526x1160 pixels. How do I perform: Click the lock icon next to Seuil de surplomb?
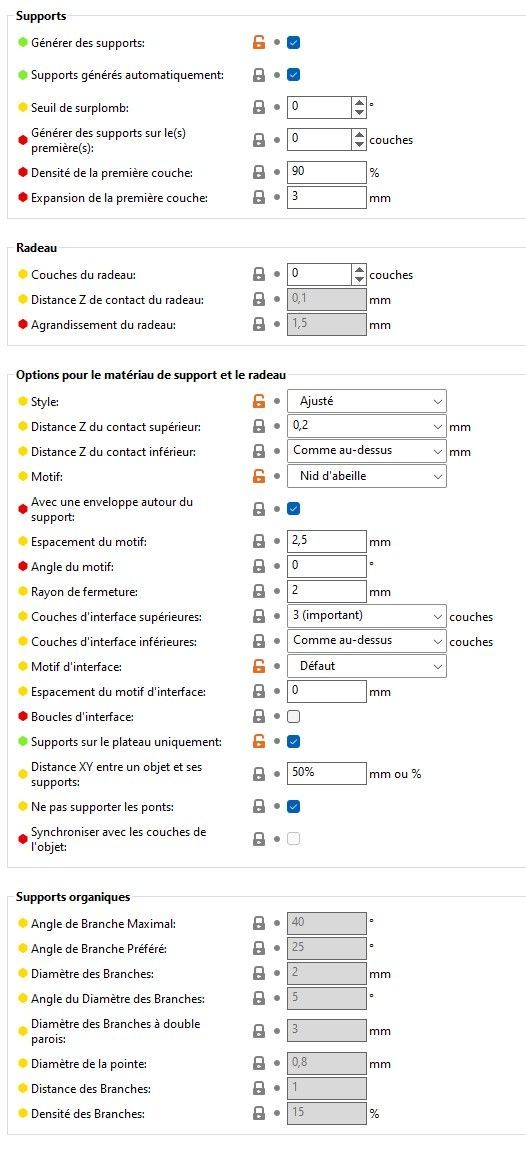(x=259, y=107)
